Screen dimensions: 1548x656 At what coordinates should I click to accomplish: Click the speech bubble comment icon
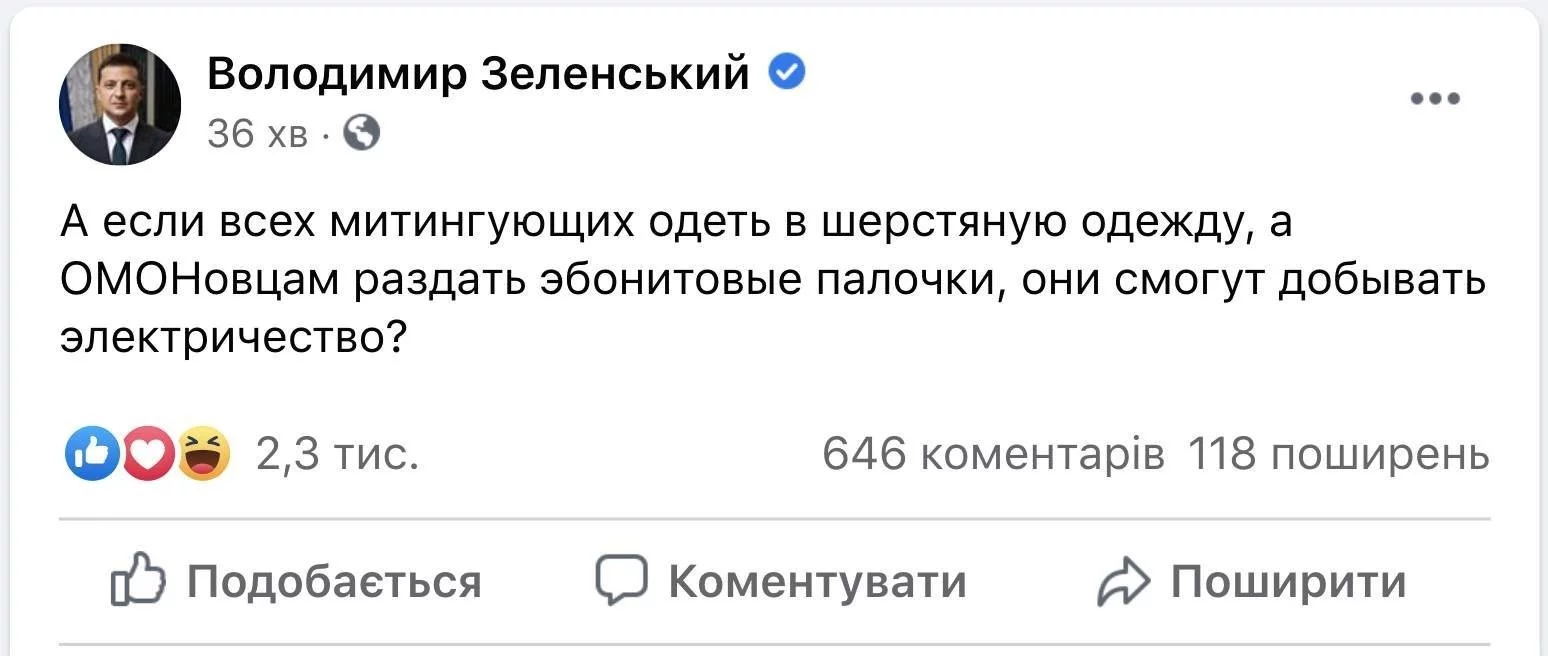pos(621,581)
